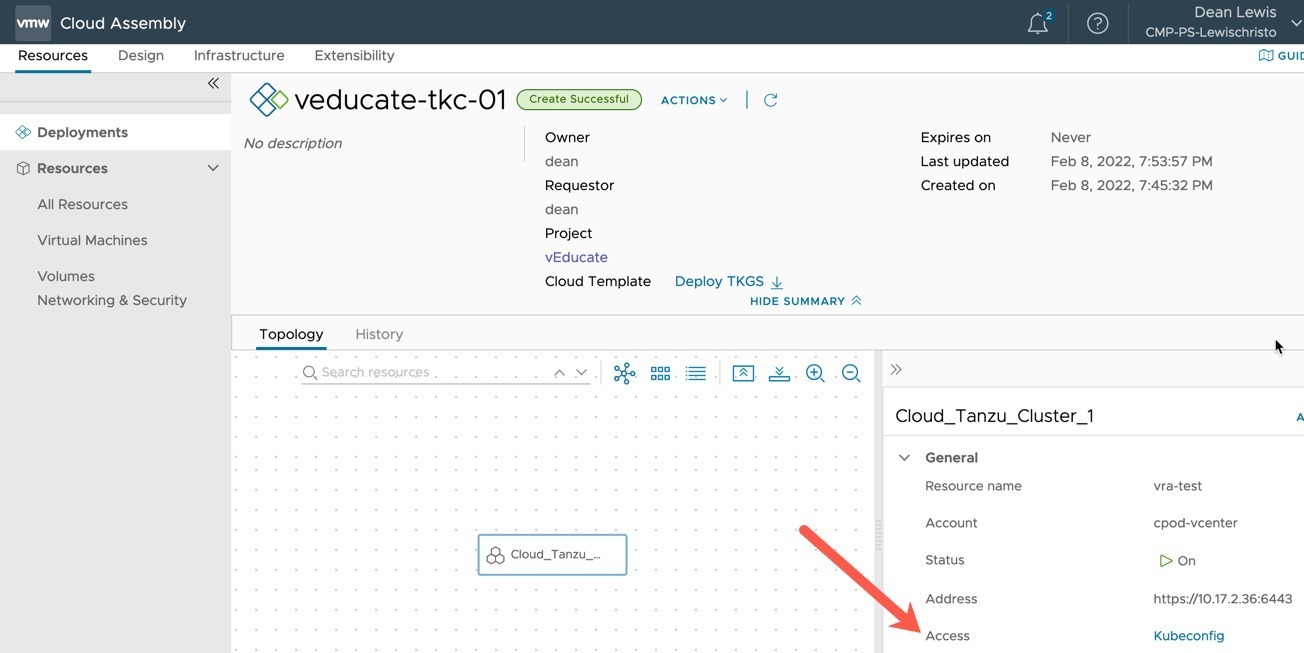The image size is (1304, 653).
Task: Open Networking & Security in the sidebar
Action: pyautogui.click(x=112, y=300)
